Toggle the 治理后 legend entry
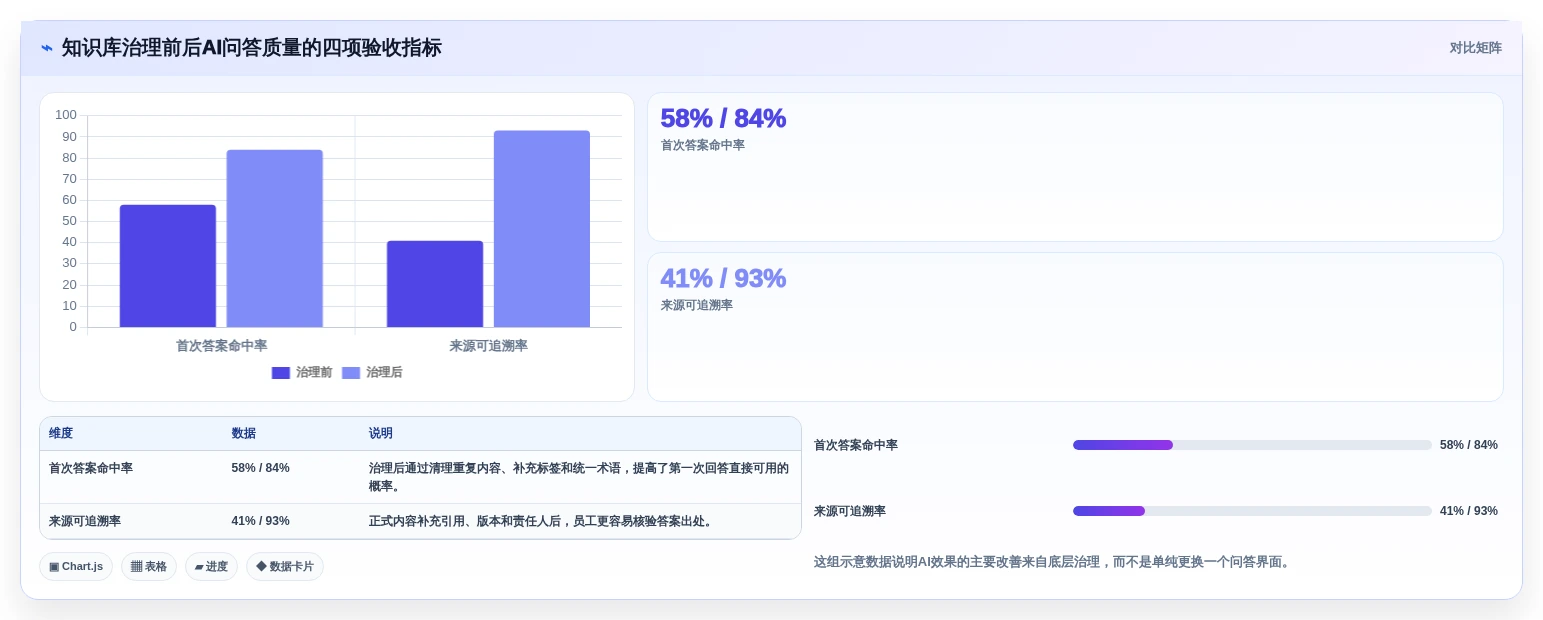 click(372, 372)
